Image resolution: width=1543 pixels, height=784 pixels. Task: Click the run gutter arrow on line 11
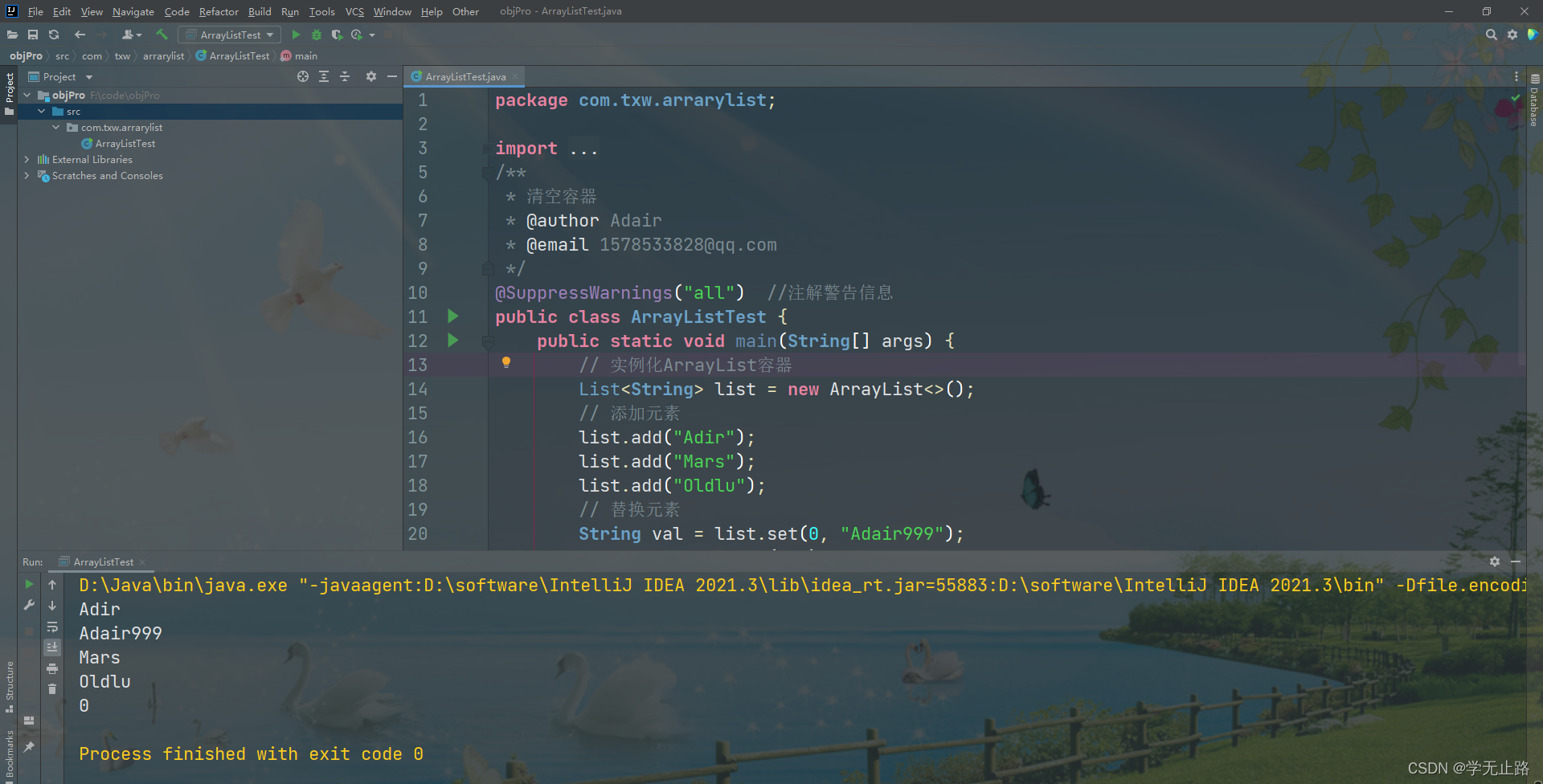click(x=452, y=316)
